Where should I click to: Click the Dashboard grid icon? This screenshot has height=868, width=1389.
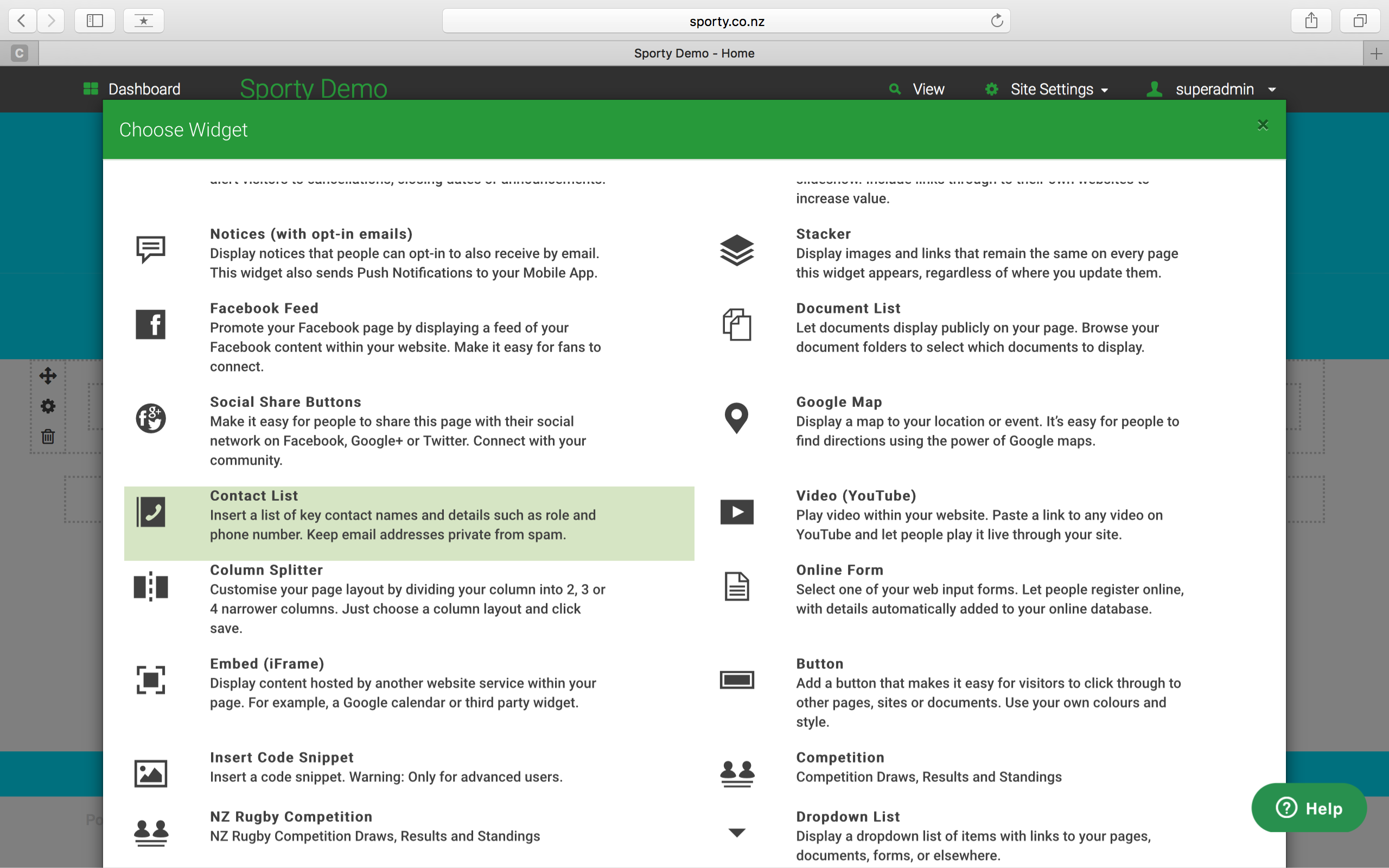click(x=91, y=89)
